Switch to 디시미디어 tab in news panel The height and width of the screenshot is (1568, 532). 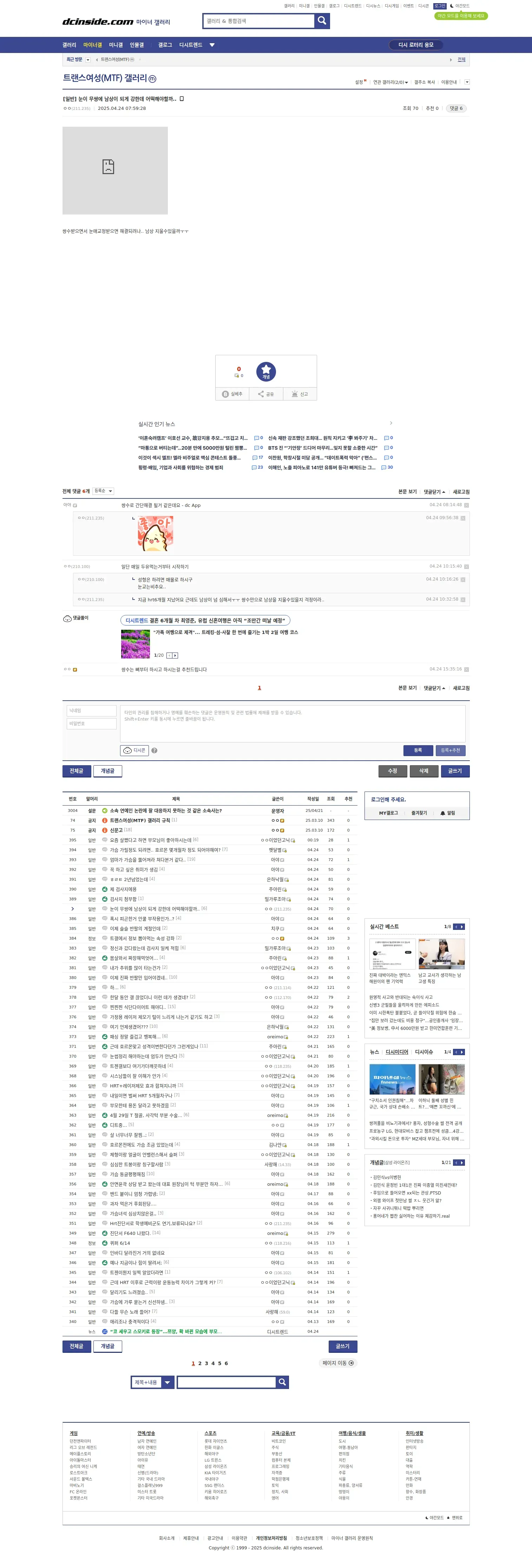pos(397,1052)
